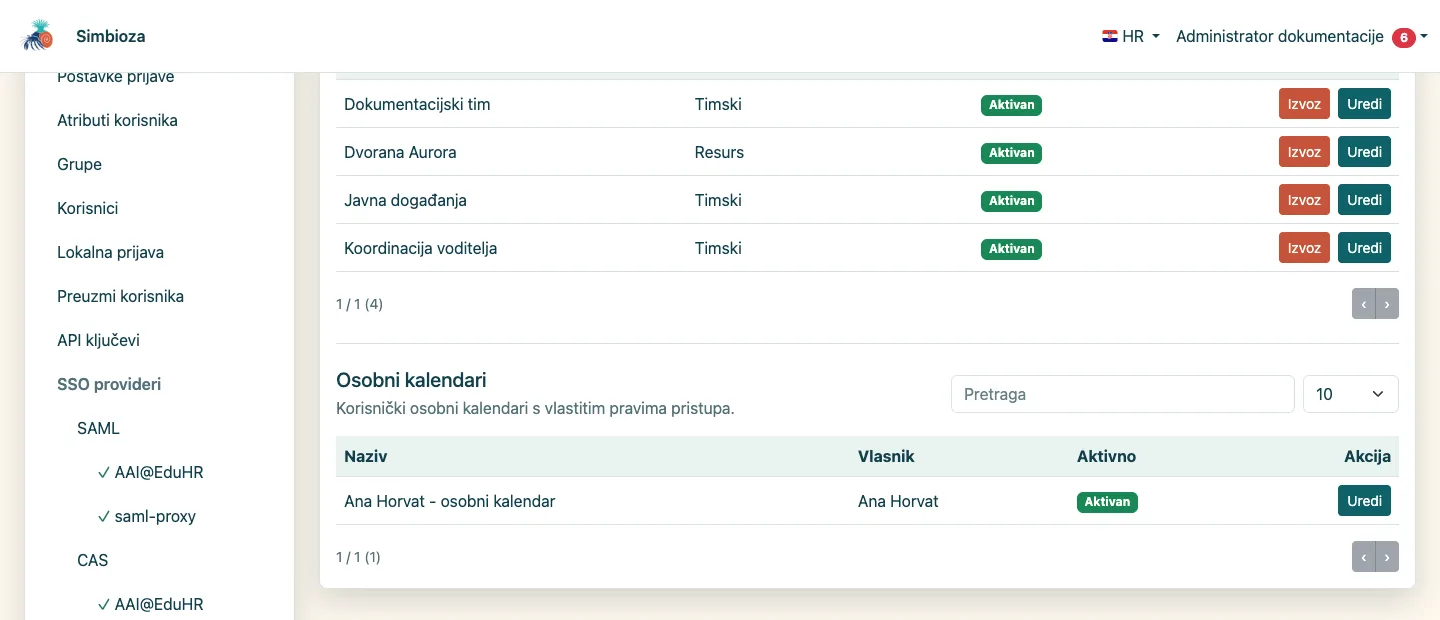The width and height of the screenshot is (1440, 620).
Task: Click the Osobni kalendari heading
Action: [411, 380]
